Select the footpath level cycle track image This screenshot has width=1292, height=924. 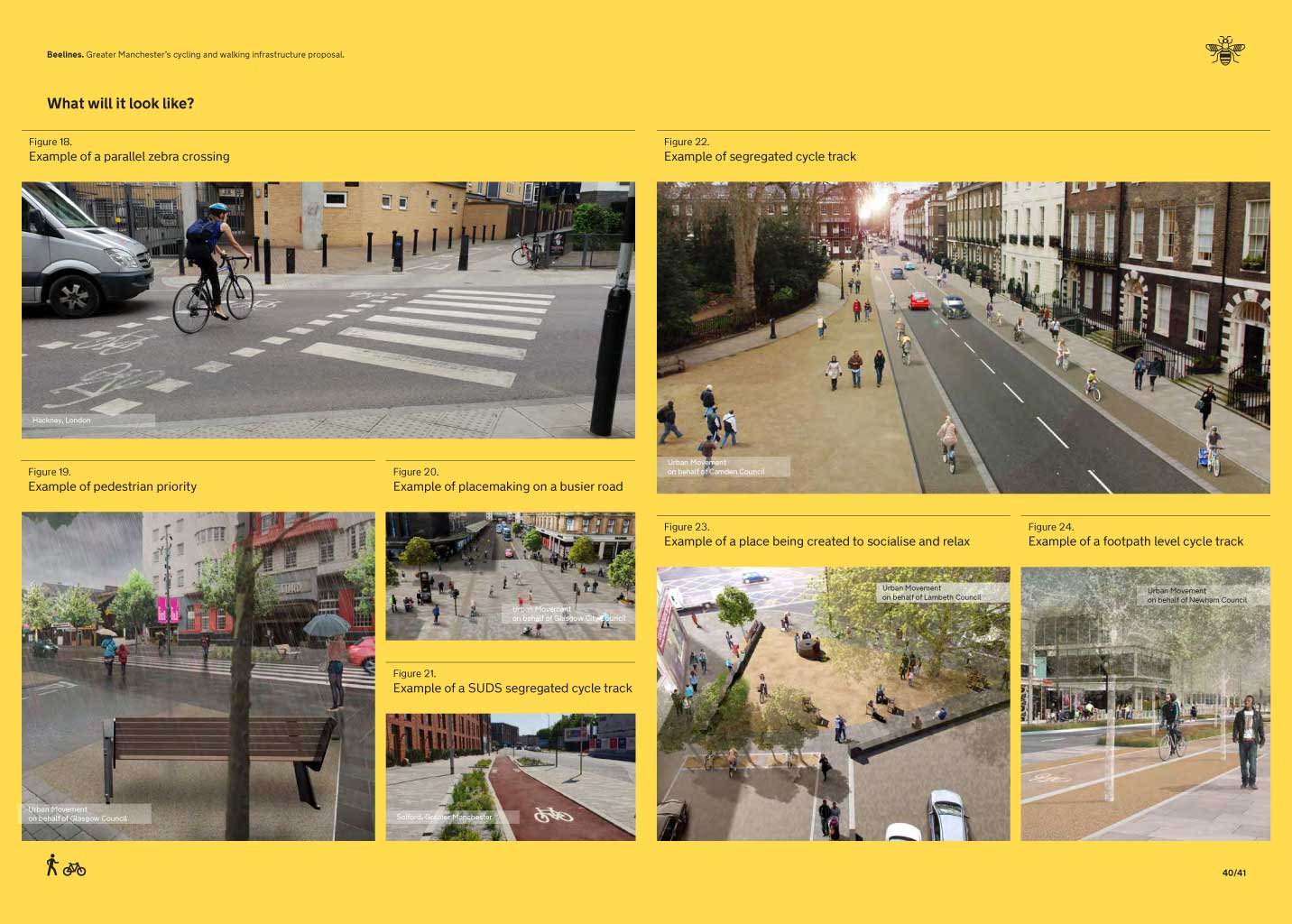1145,703
